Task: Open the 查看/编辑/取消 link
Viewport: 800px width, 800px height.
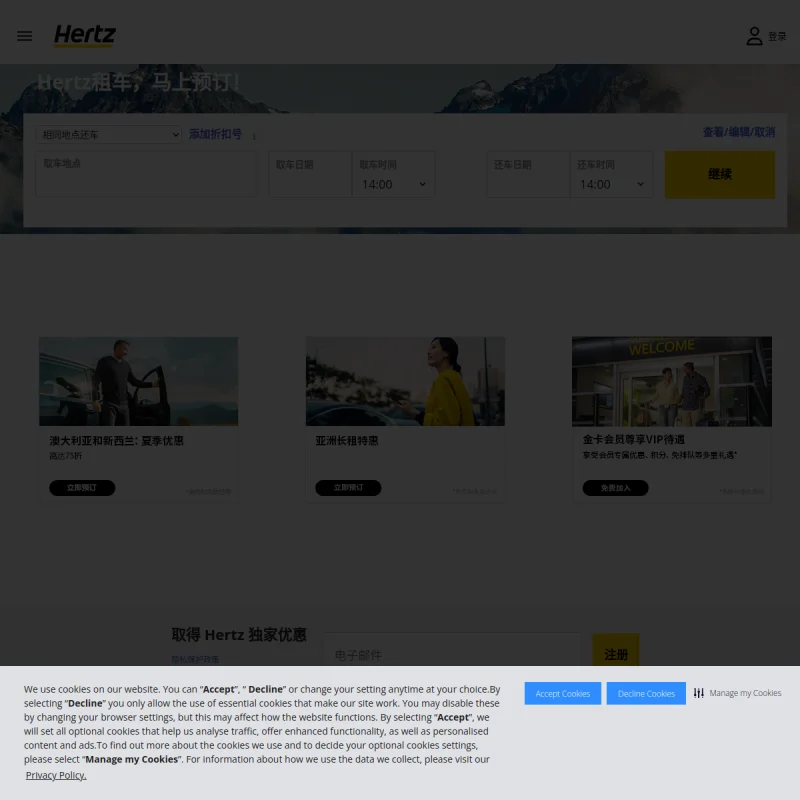Action: tap(738, 132)
